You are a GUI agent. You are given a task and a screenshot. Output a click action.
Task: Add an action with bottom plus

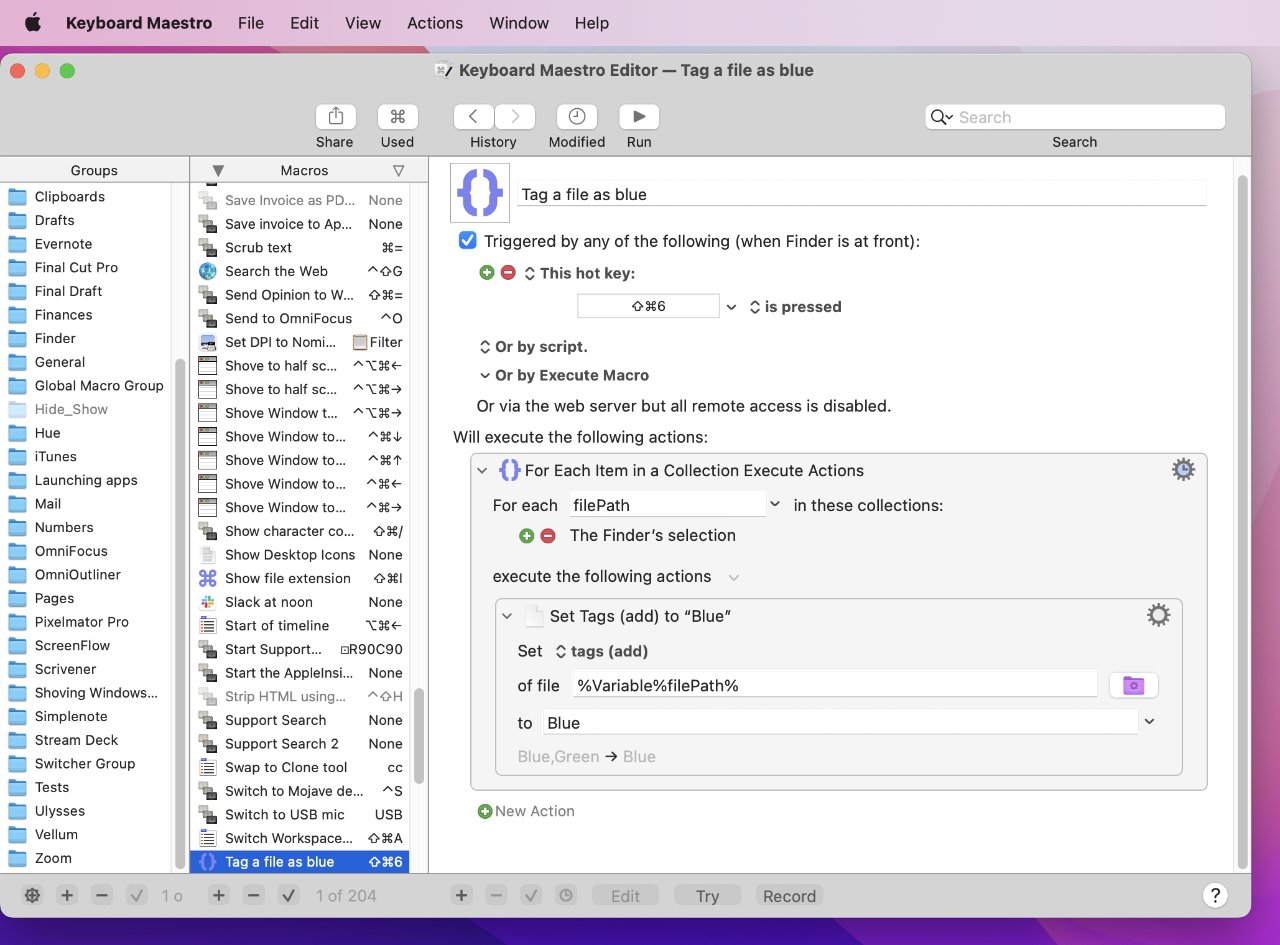(x=461, y=896)
